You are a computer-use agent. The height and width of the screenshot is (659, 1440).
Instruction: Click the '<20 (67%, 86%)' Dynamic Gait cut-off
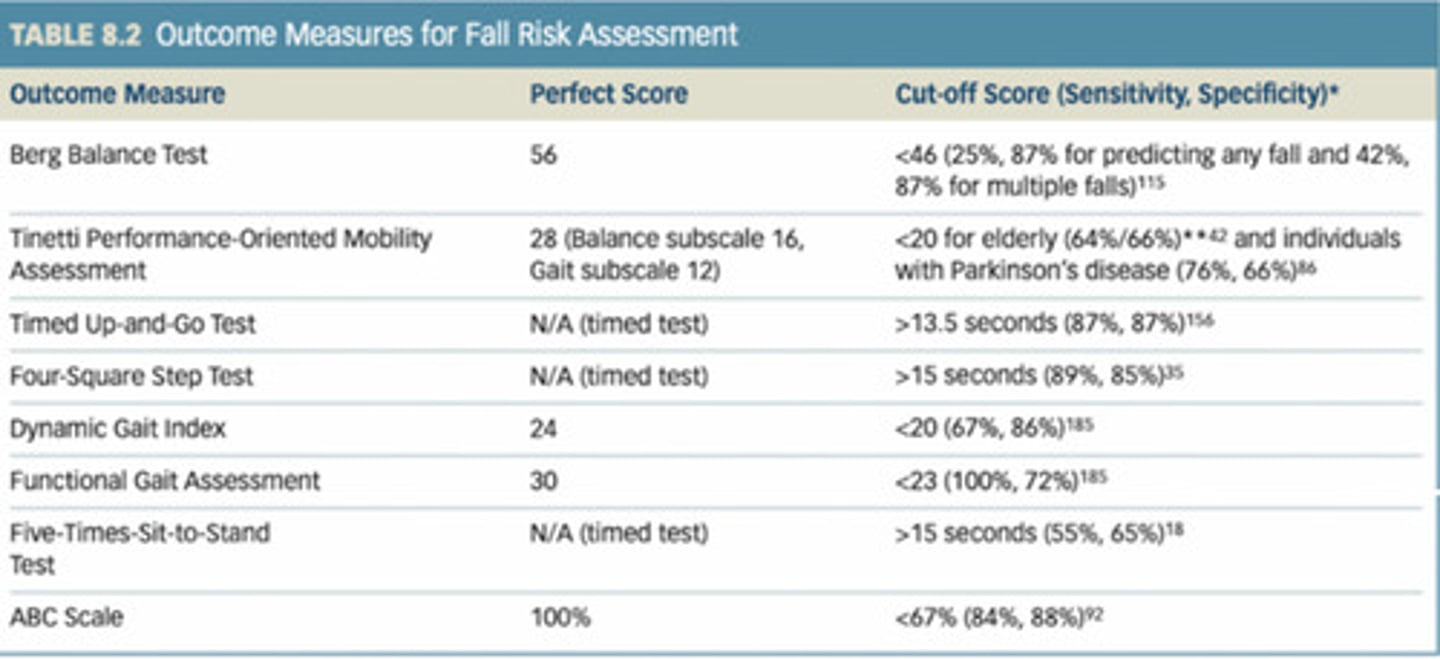(x=980, y=429)
